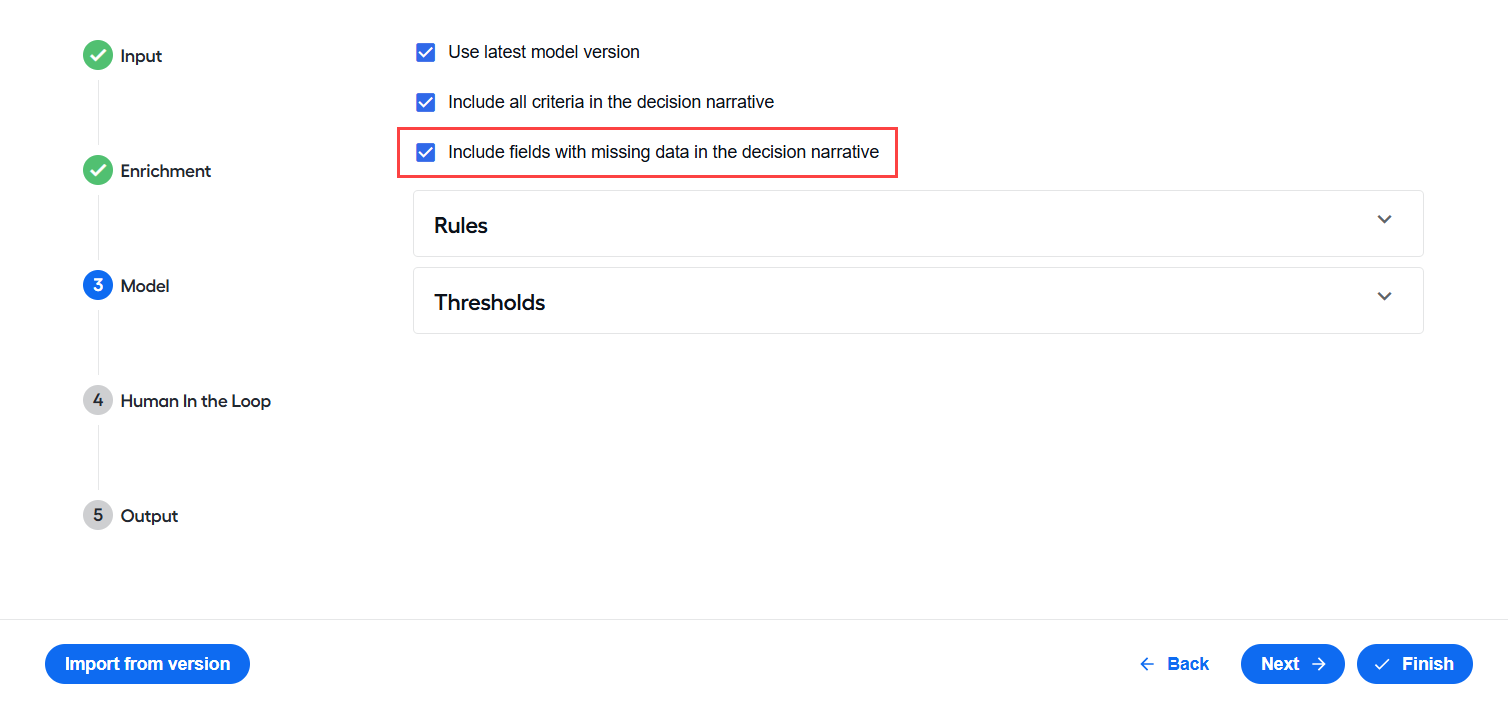Click the Import from version button

[x=147, y=664]
